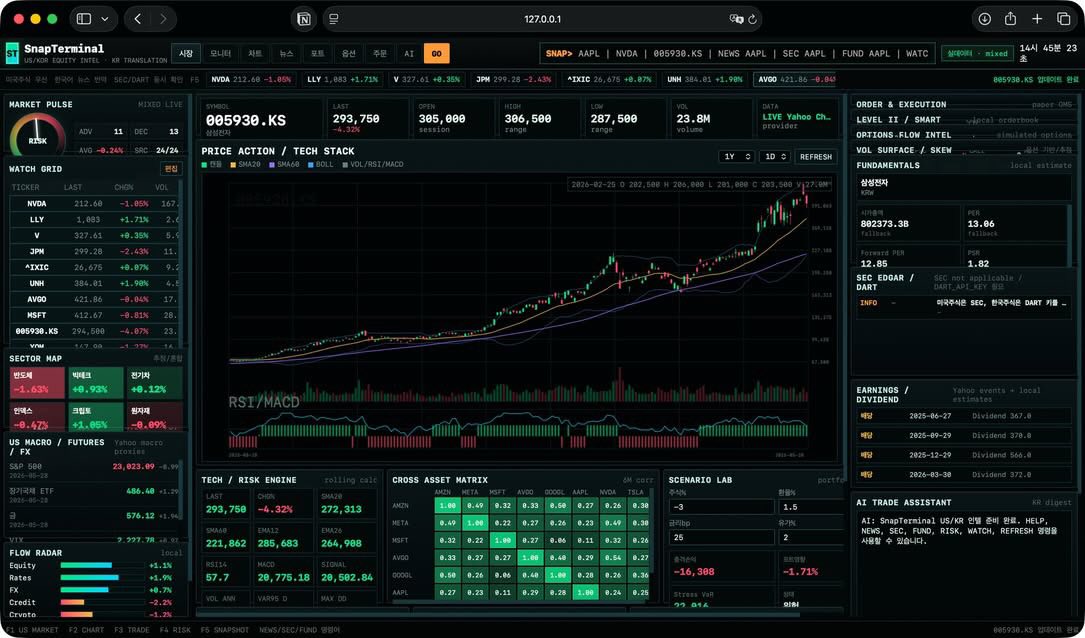Select the NVDA ticker chip in tape
Screen dimensions: 1085x638
coord(251,80)
